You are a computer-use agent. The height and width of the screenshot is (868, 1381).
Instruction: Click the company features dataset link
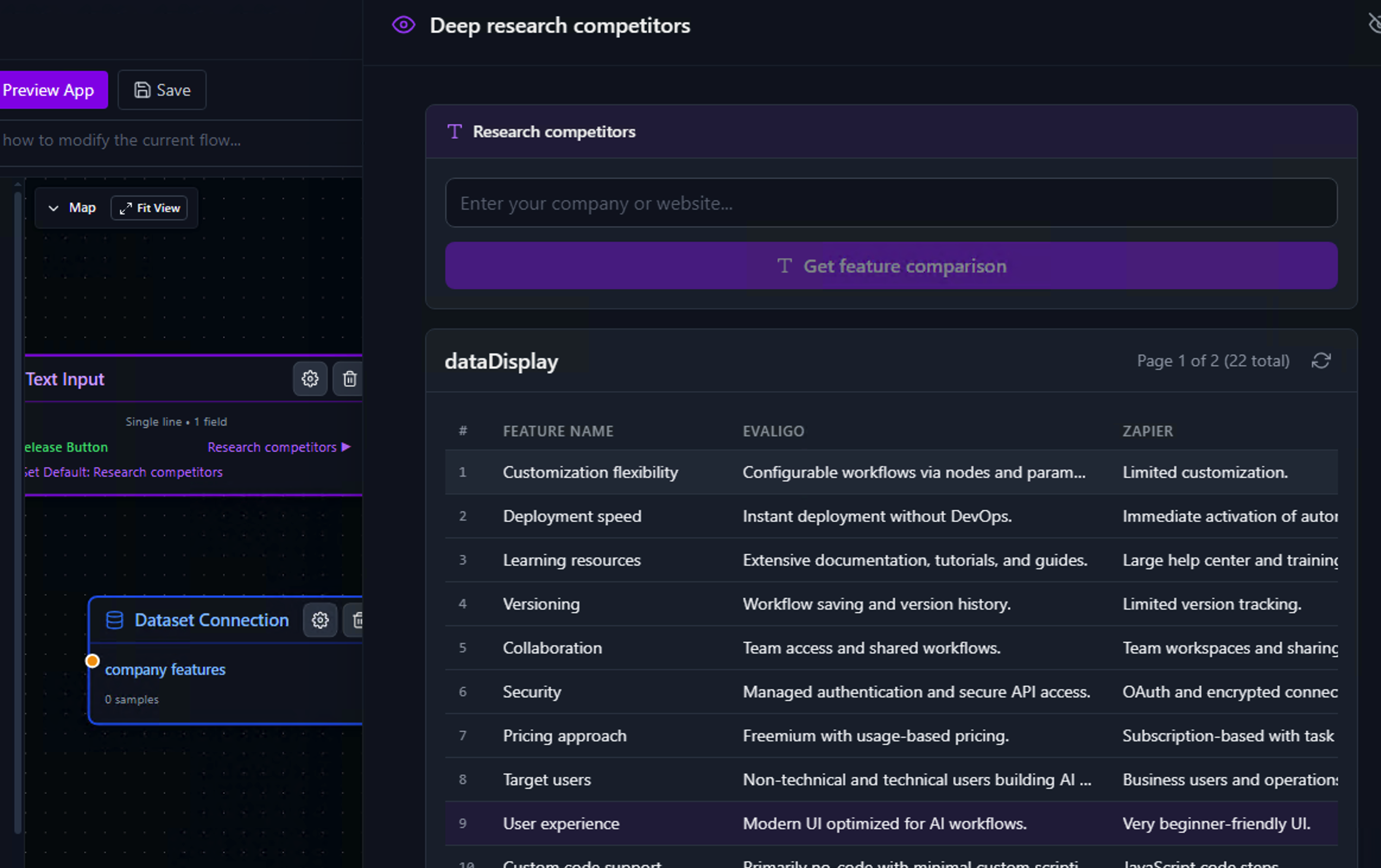pos(165,670)
